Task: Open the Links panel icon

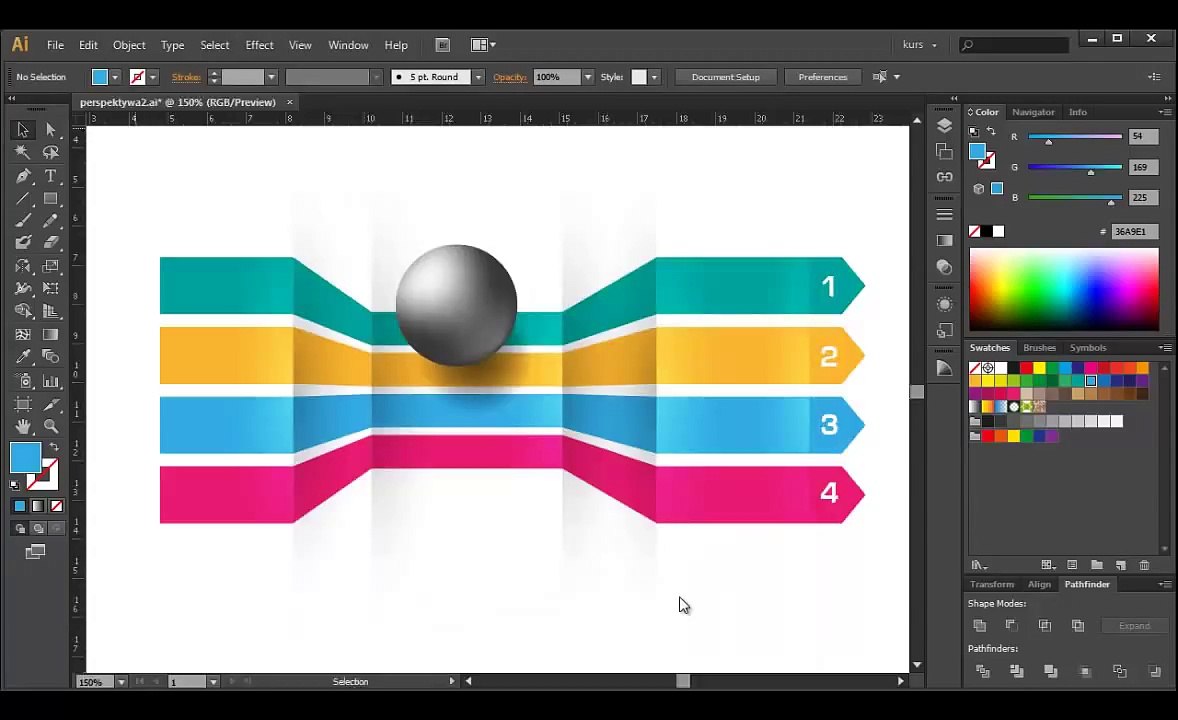Action: point(944,177)
